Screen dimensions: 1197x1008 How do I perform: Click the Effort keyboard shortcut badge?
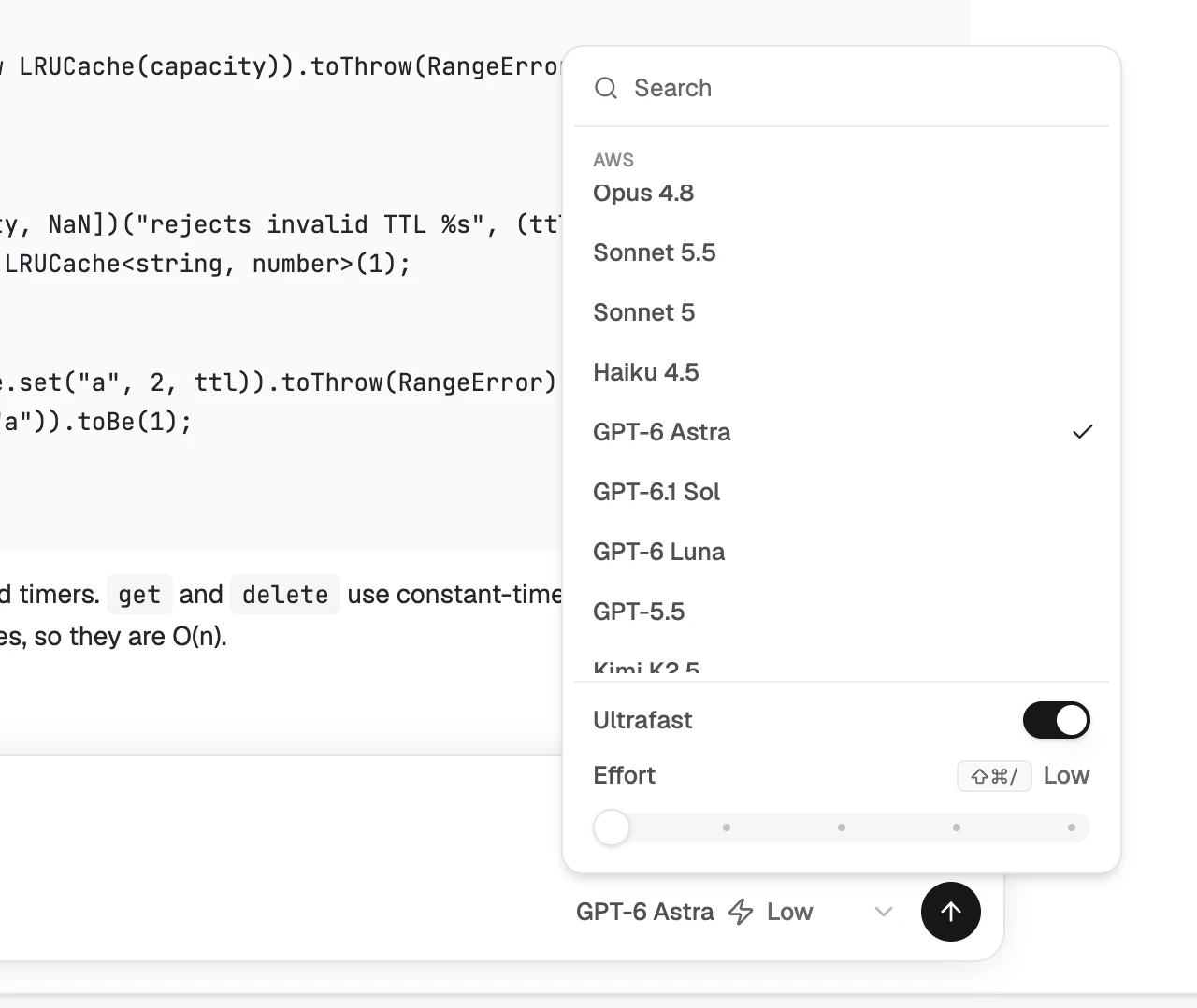(994, 776)
